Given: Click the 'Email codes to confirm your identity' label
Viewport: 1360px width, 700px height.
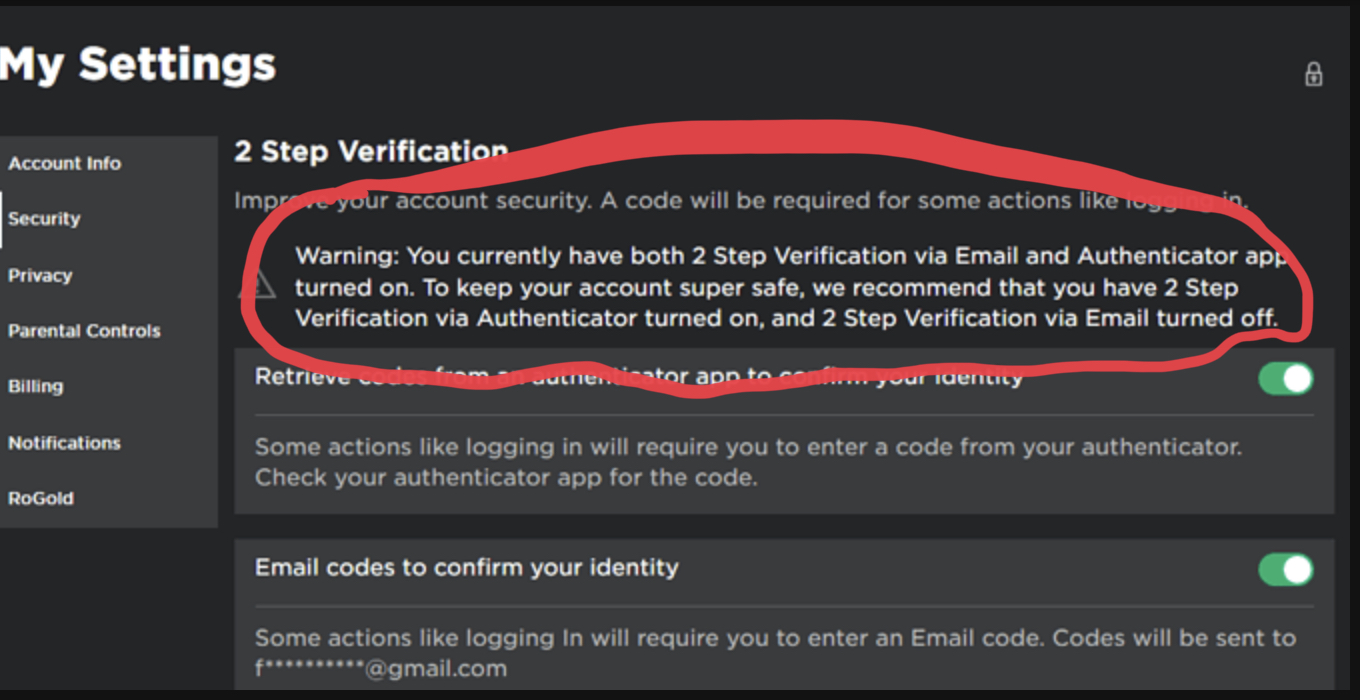Looking at the screenshot, I should 466,567.
